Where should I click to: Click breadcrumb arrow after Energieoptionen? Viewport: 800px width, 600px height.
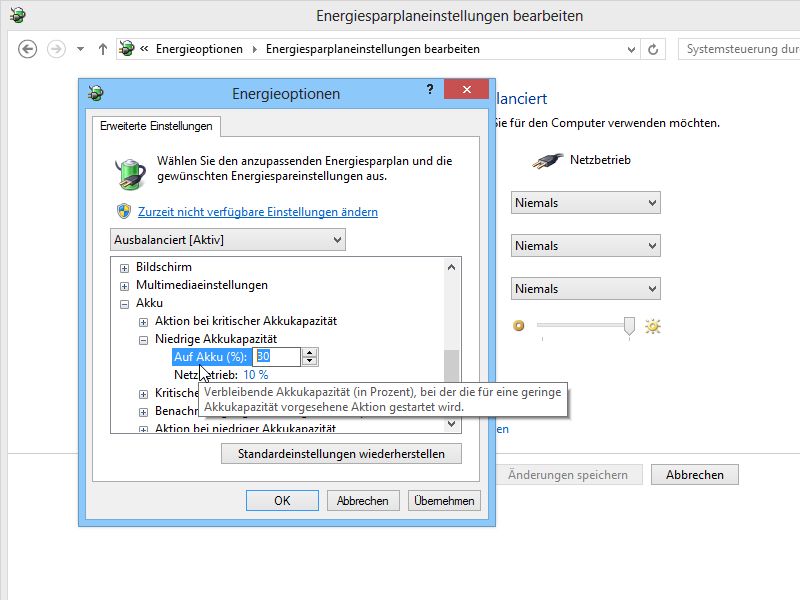tap(255, 49)
